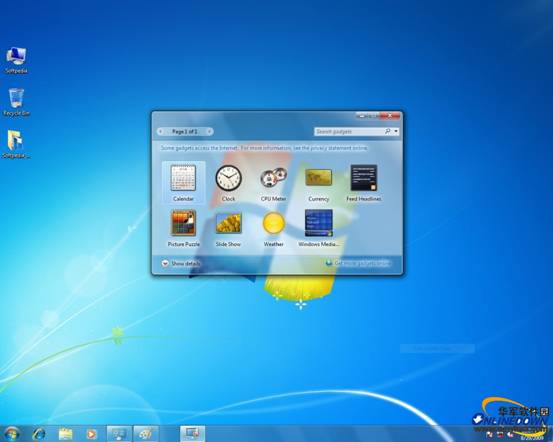Select the Slide Show gadget
Image resolution: width=553 pixels, height=442 pixels.
click(228, 228)
